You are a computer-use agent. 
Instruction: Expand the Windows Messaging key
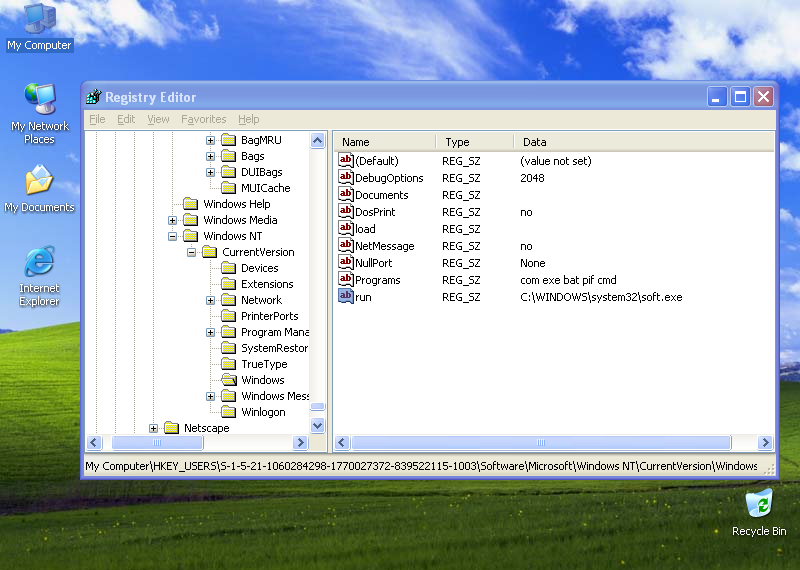[210, 396]
